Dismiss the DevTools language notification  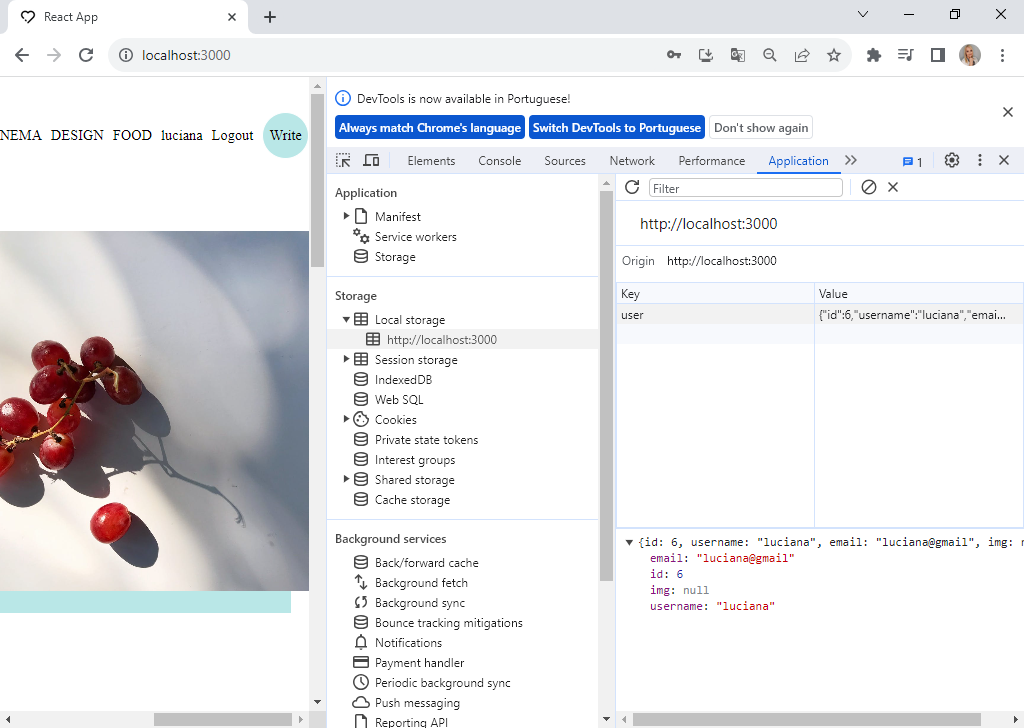click(1008, 112)
